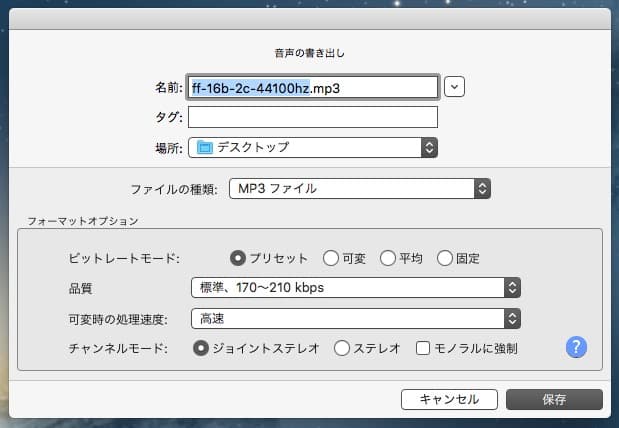Select ジョイントステレオ channel mode
Viewport: 619px width, 428px height.
coord(200,348)
